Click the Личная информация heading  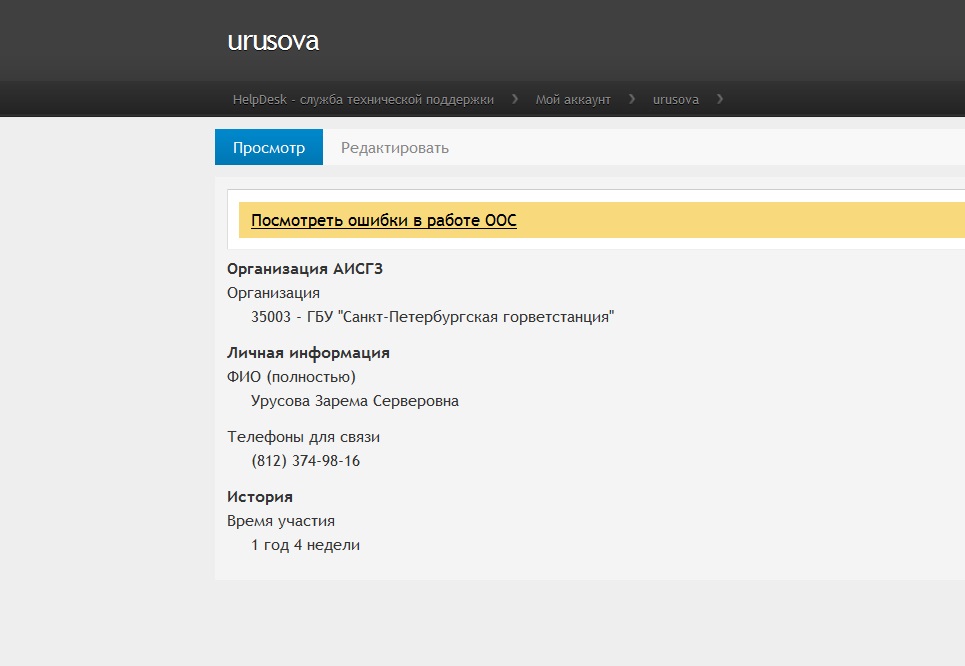pos(308,353)
